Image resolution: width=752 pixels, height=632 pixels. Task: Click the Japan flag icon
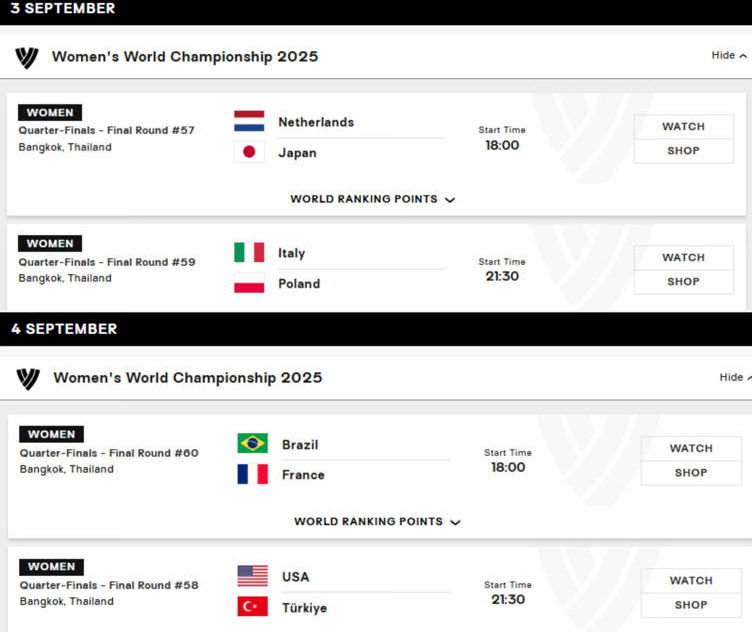(x=249, y=153)
